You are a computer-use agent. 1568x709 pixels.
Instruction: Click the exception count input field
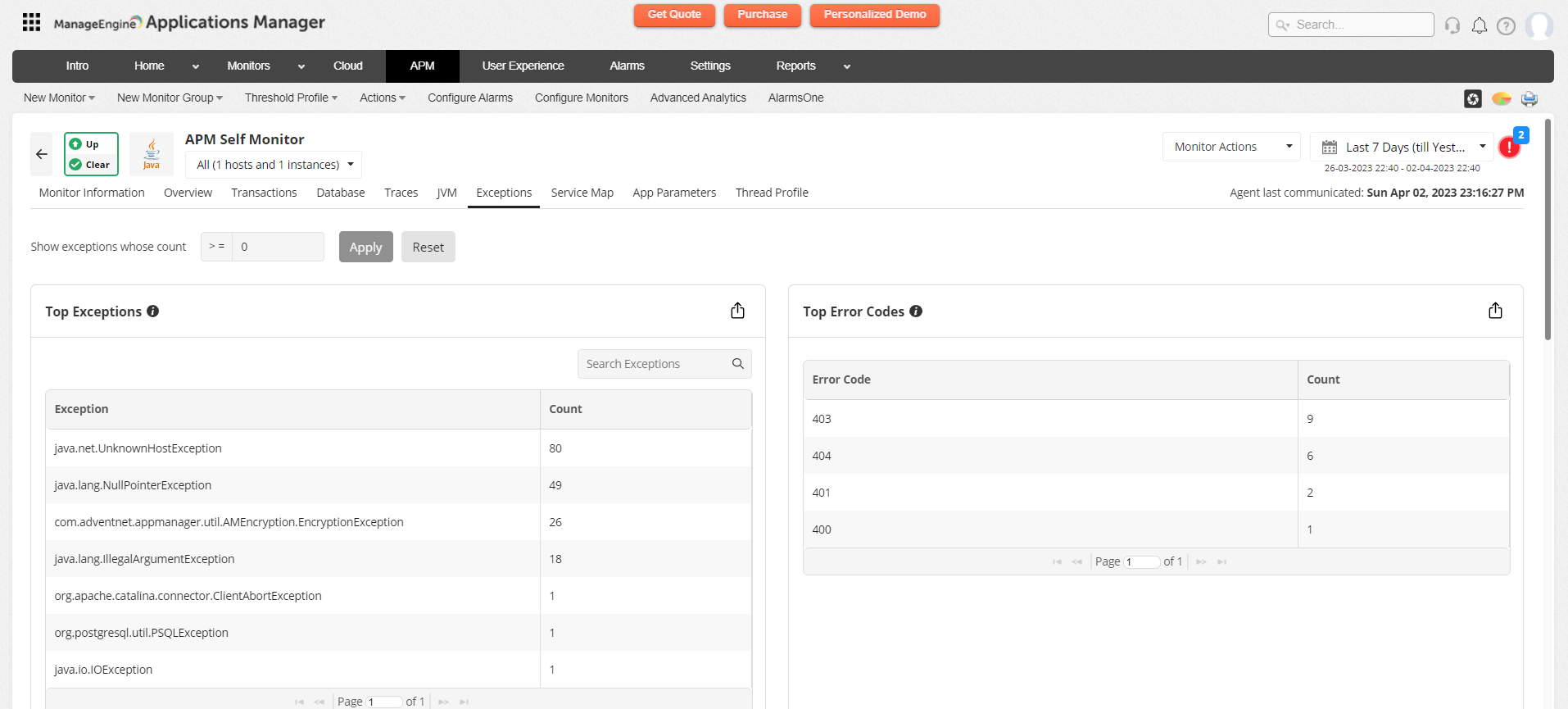[x=278, y=247]
